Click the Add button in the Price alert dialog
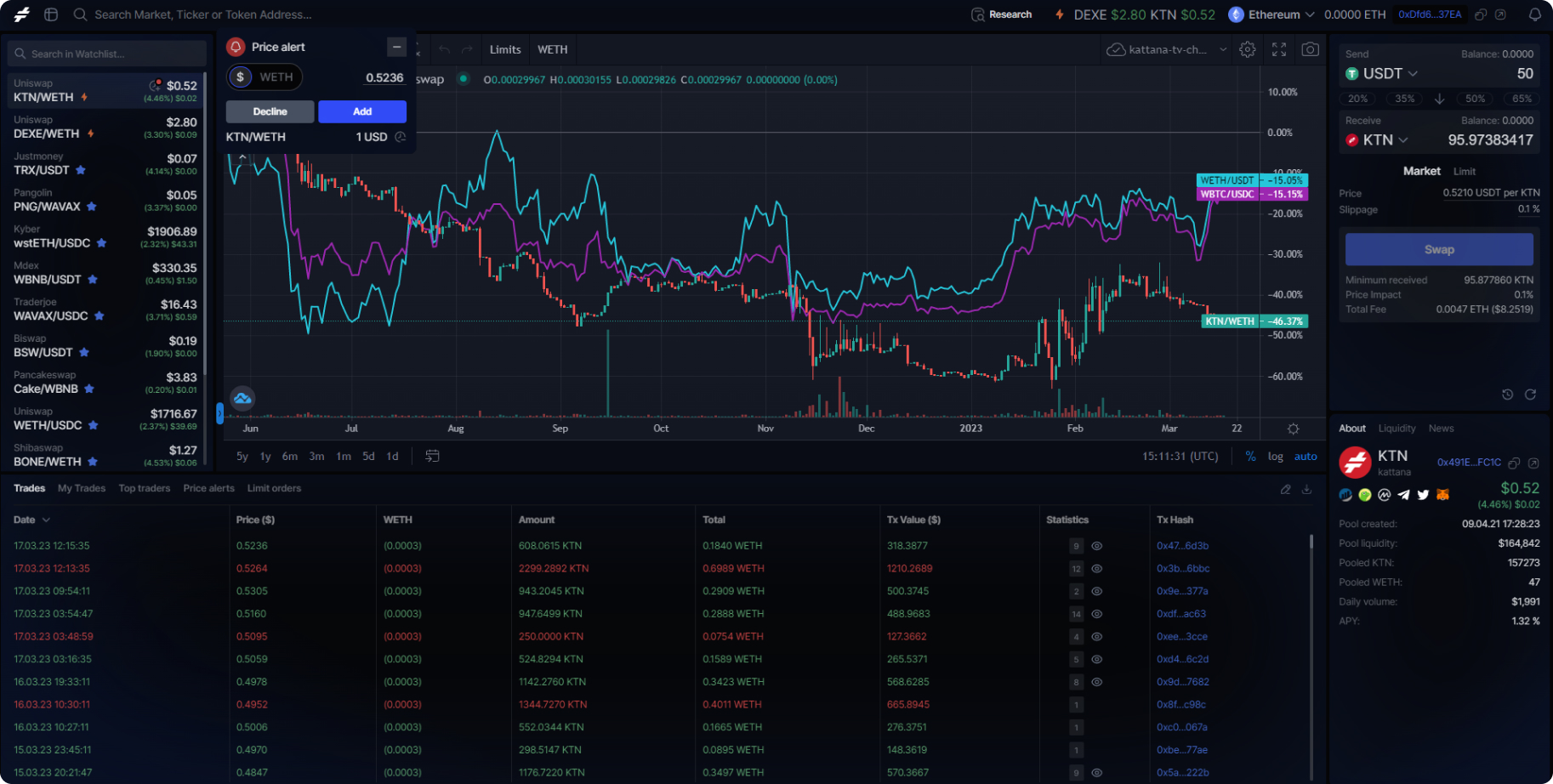Screen dimensions: 1553x784 pos(361,111)
